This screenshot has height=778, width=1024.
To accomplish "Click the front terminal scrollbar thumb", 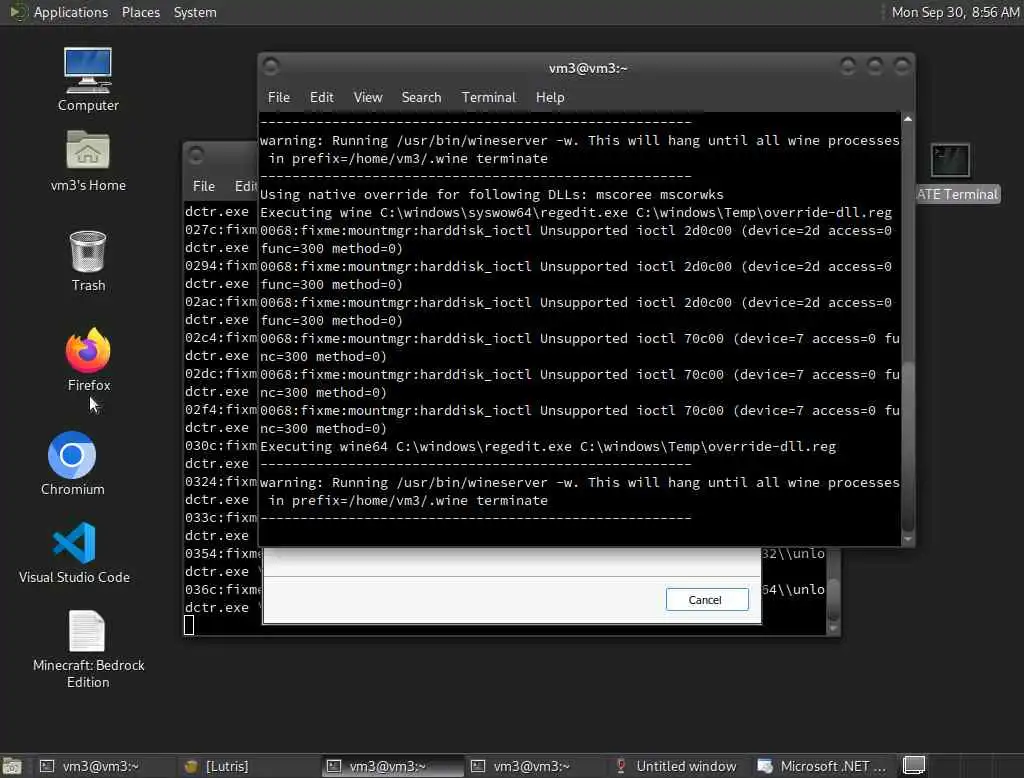I will 907,446.
